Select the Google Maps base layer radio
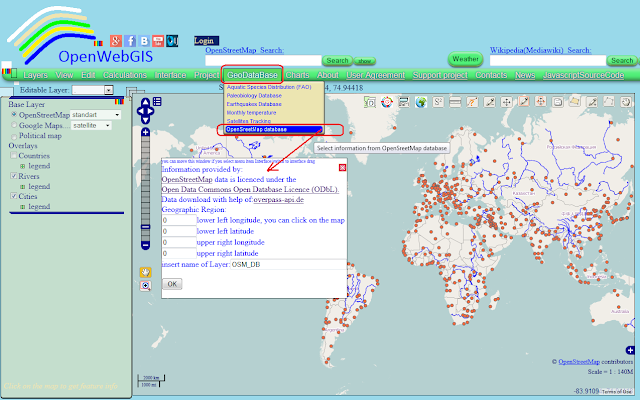The image size is (640, 400). 14,125
